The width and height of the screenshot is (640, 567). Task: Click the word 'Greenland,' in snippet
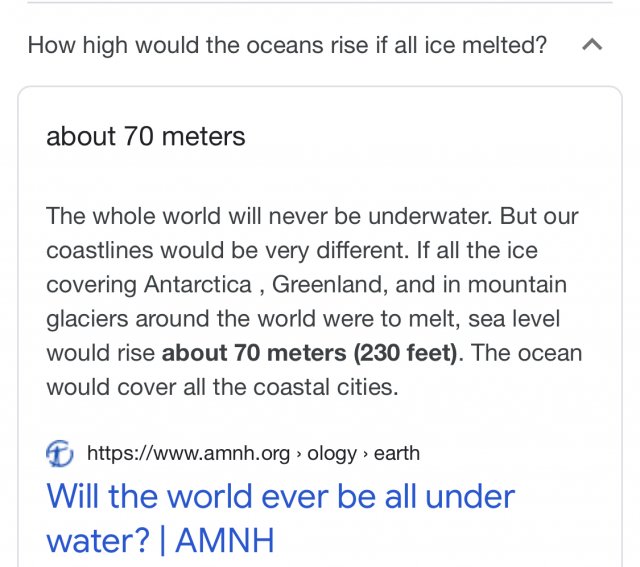pyautogui.click(x=330, y=285)
